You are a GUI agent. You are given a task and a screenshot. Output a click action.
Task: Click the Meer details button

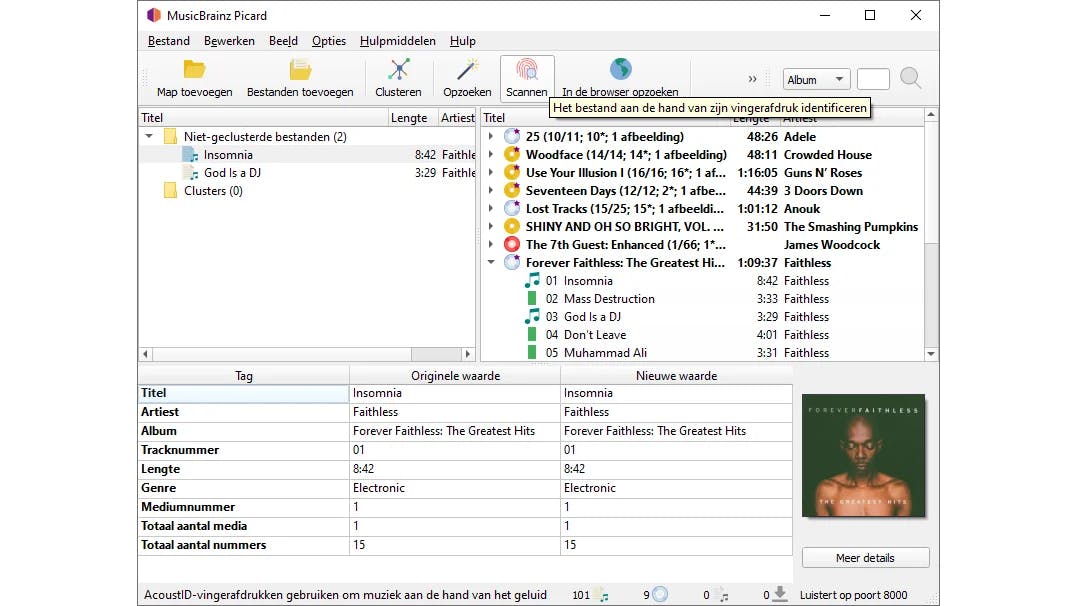click(865, 558)
